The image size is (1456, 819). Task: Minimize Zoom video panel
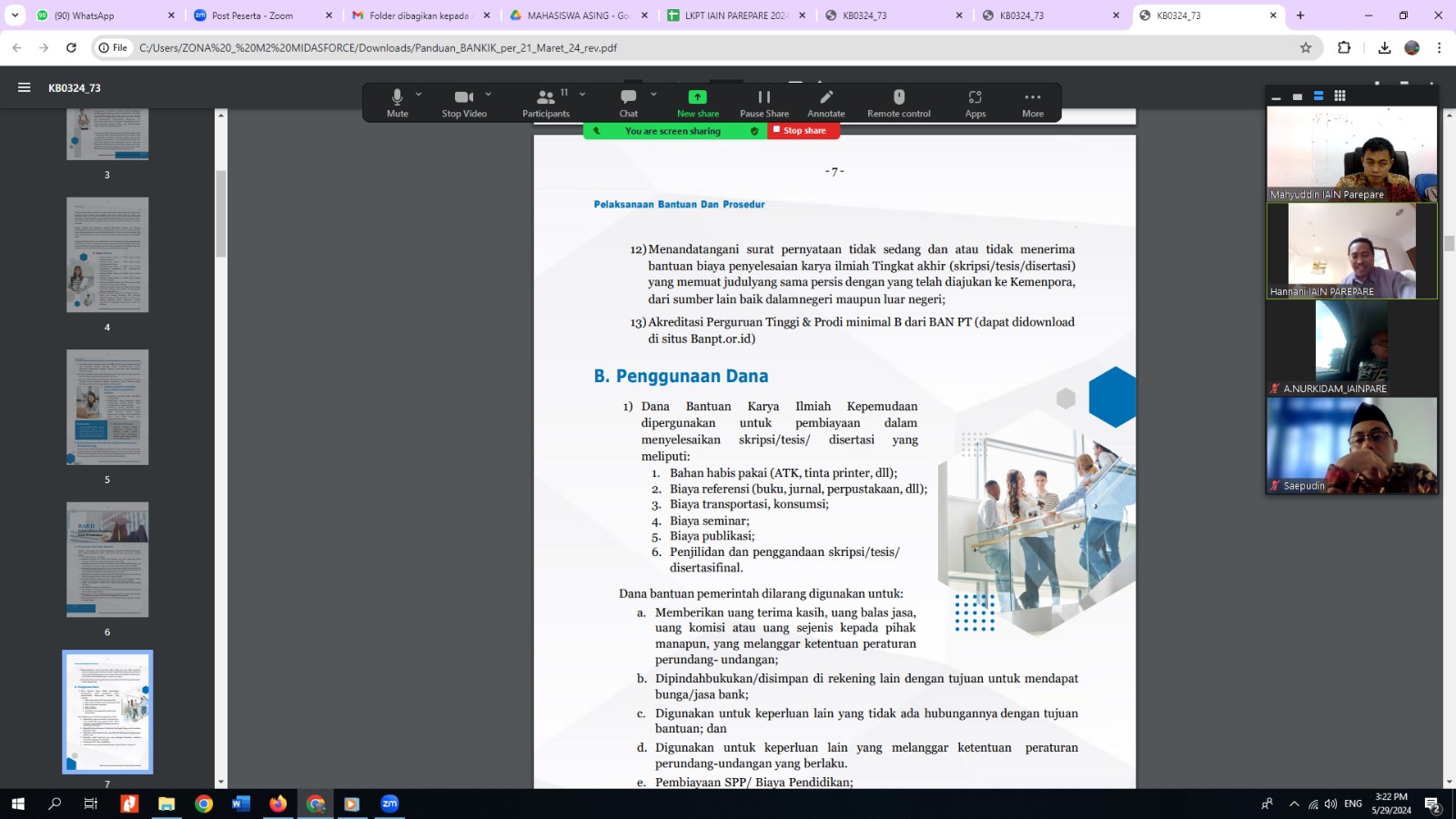coord(1276,96)
